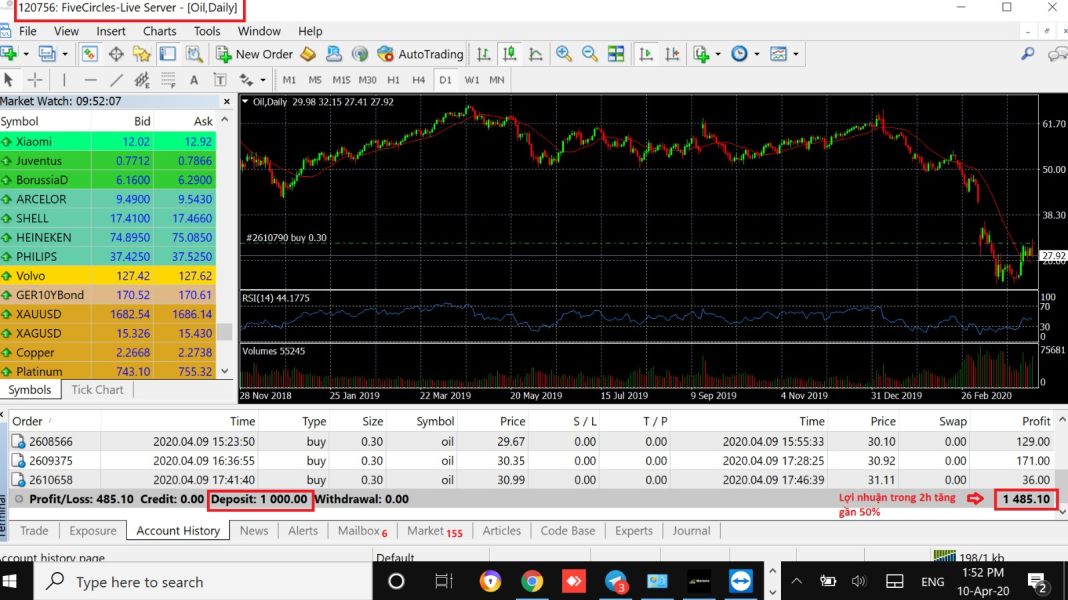
Task: Open the Insert menu
Action: (111, 31)
